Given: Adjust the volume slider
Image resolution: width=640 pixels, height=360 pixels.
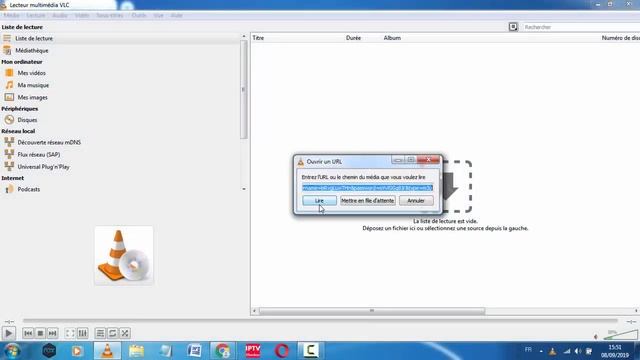Looking at the screenshot, I should (x=620, y=336).
